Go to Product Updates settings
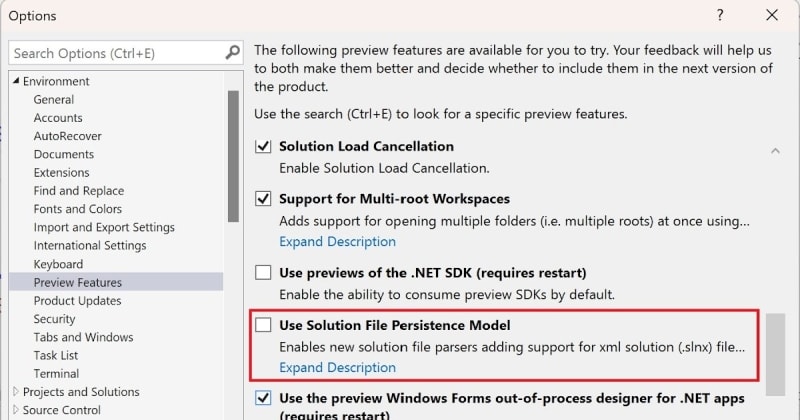 click(77, 301)
